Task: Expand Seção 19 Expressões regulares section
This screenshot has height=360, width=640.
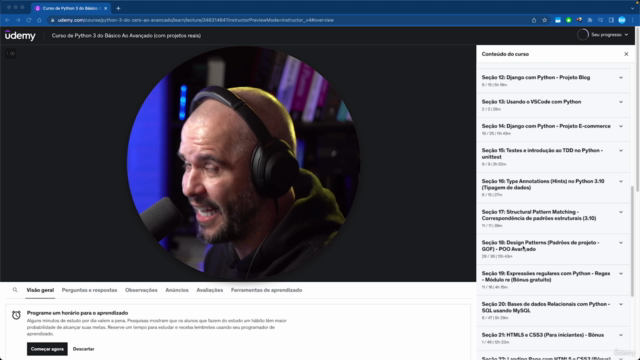Action: pyautogui.click(x=621, y=273)
